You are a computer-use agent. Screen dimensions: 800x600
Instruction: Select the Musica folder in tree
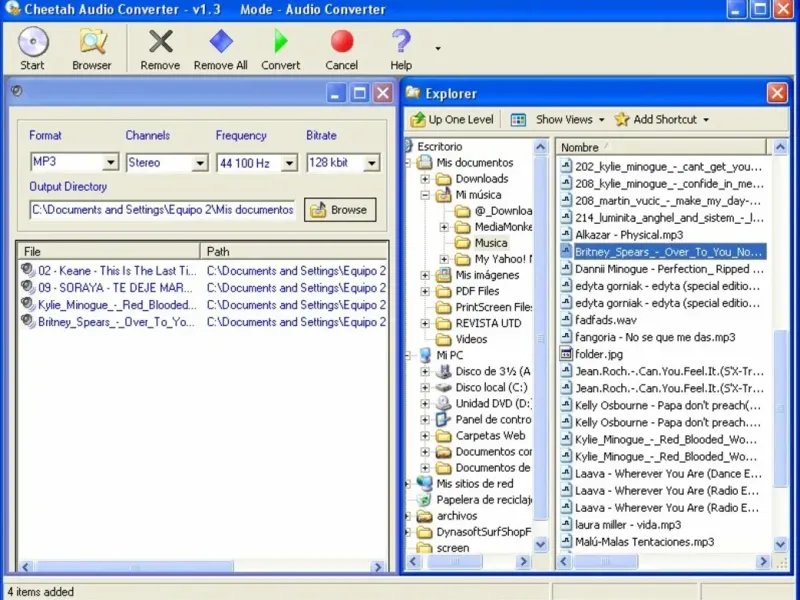click(490, 243)
